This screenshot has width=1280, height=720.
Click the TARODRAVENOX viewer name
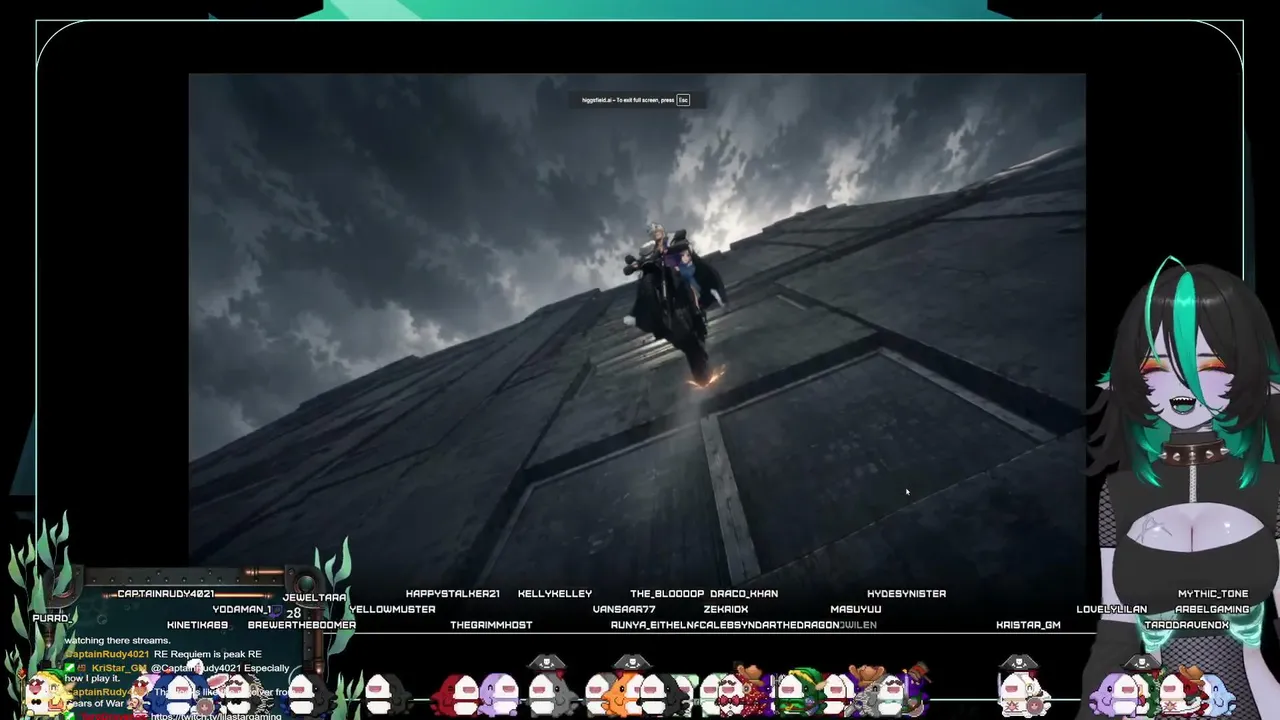[1186, 625]
